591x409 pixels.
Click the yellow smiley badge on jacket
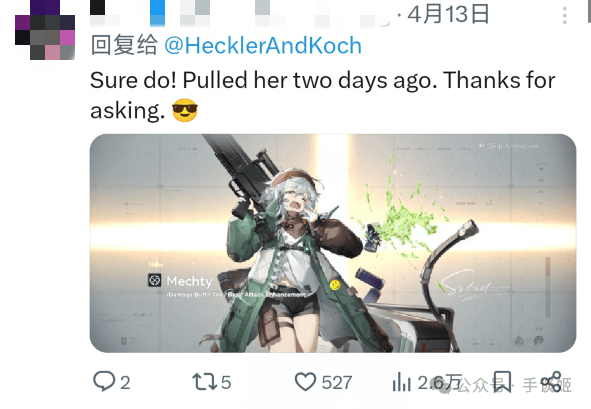(x=335, y=285)
